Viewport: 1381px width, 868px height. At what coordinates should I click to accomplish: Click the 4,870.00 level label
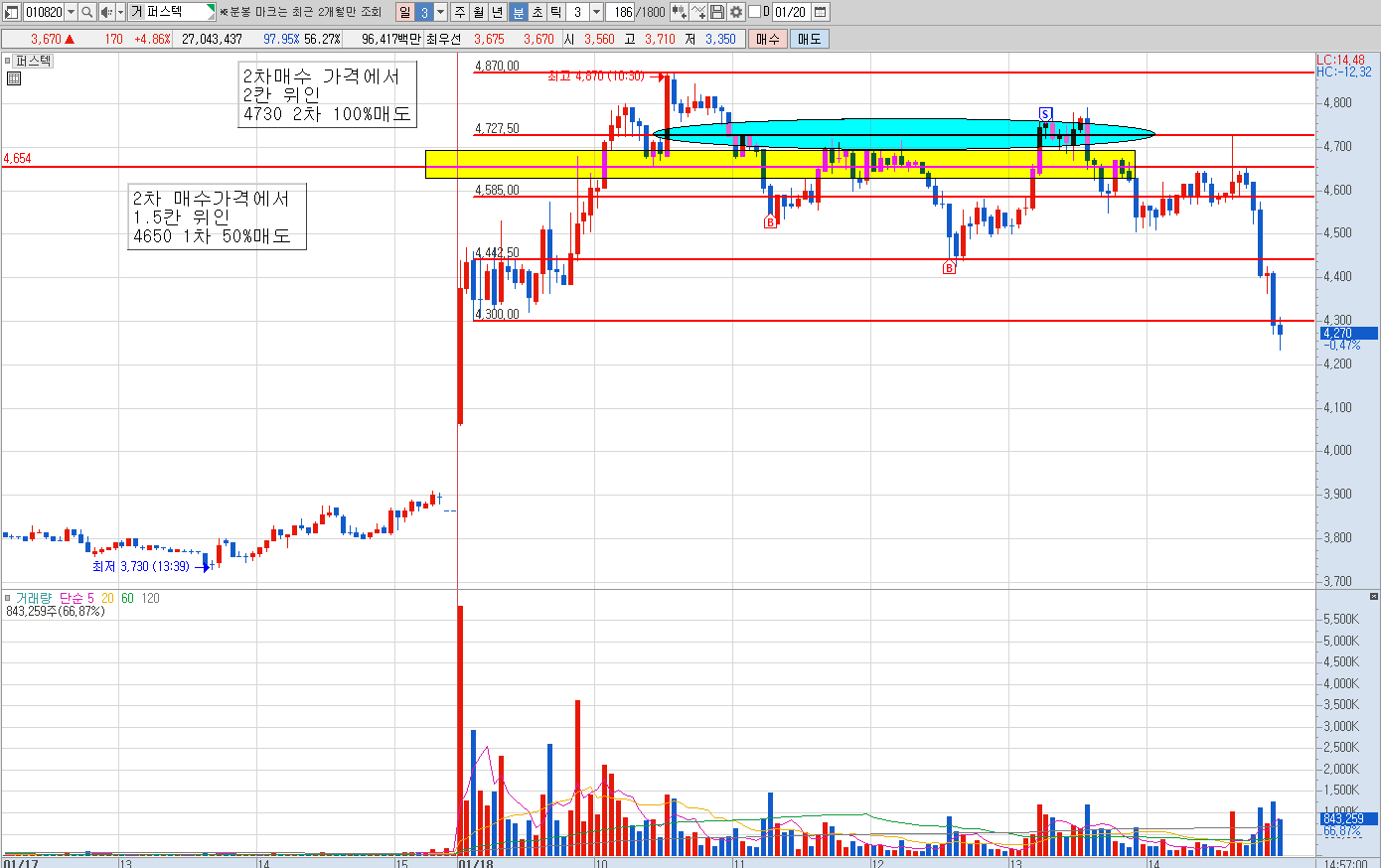tap(497, 66)
